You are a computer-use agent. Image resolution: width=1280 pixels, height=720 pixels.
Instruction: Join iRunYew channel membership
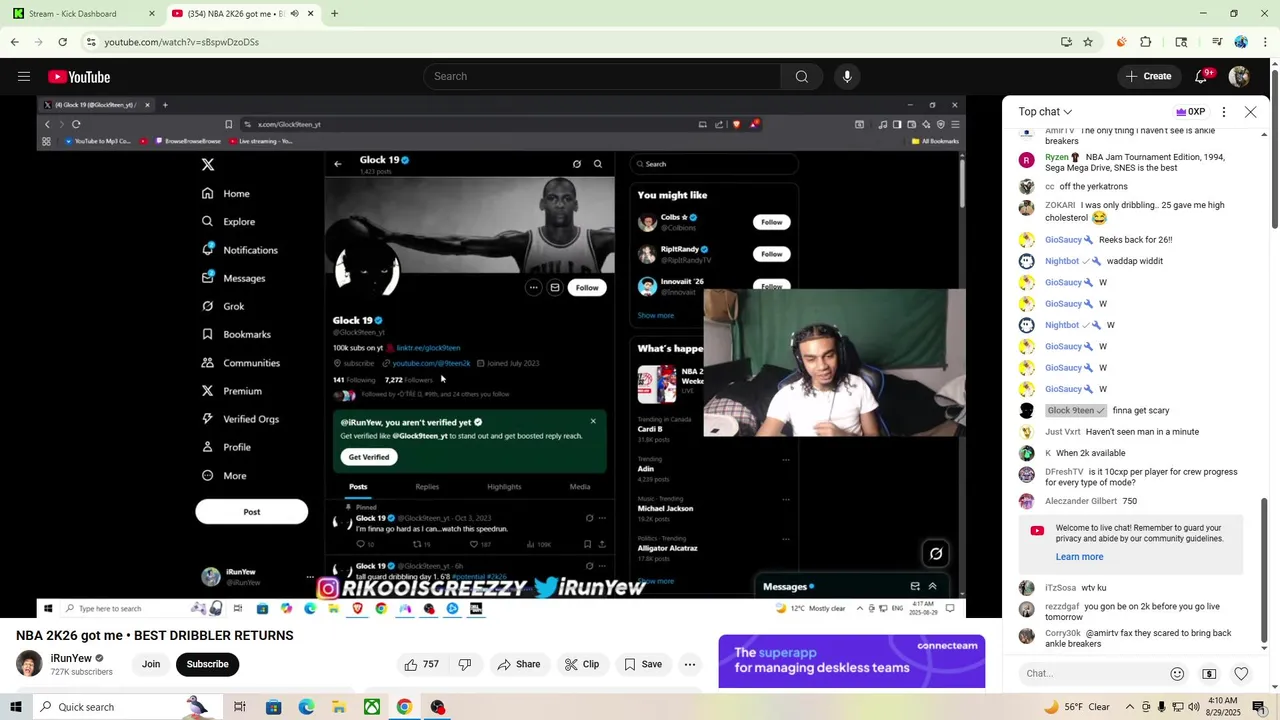(x=151, y=664)
